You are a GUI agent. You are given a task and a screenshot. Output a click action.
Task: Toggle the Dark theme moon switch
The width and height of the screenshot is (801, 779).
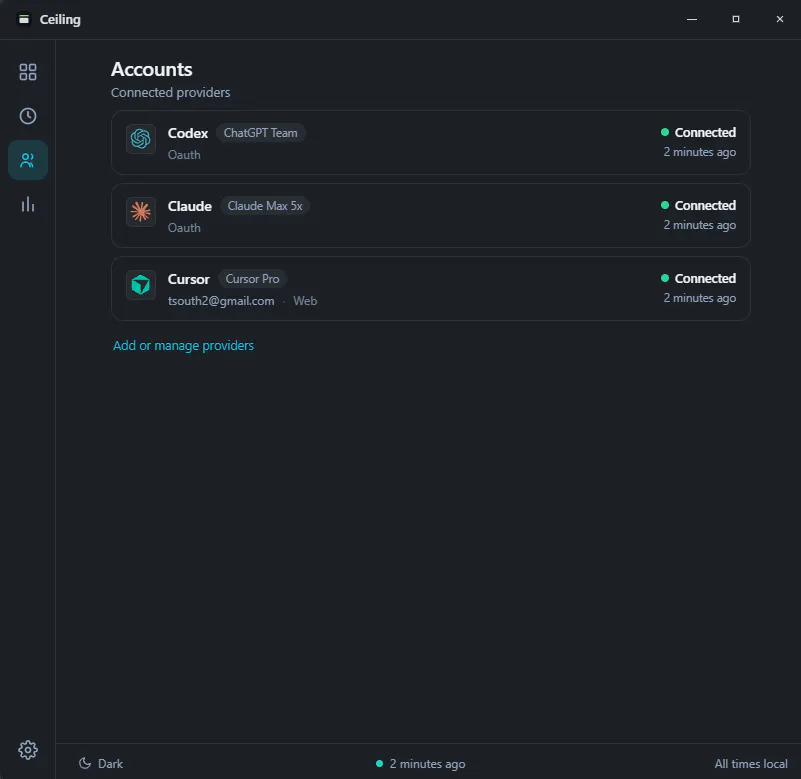(101, 764)
